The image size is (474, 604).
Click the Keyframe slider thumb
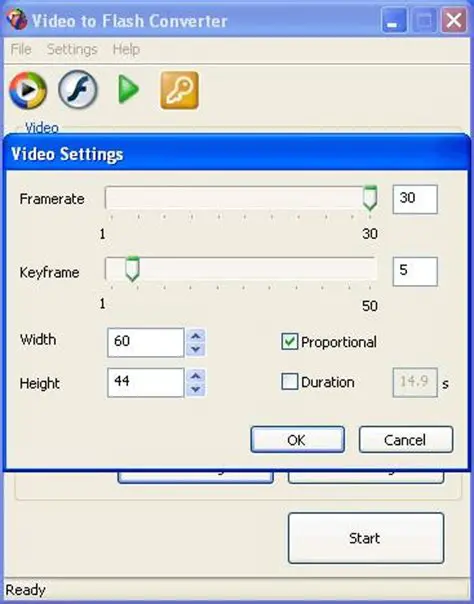132,269
